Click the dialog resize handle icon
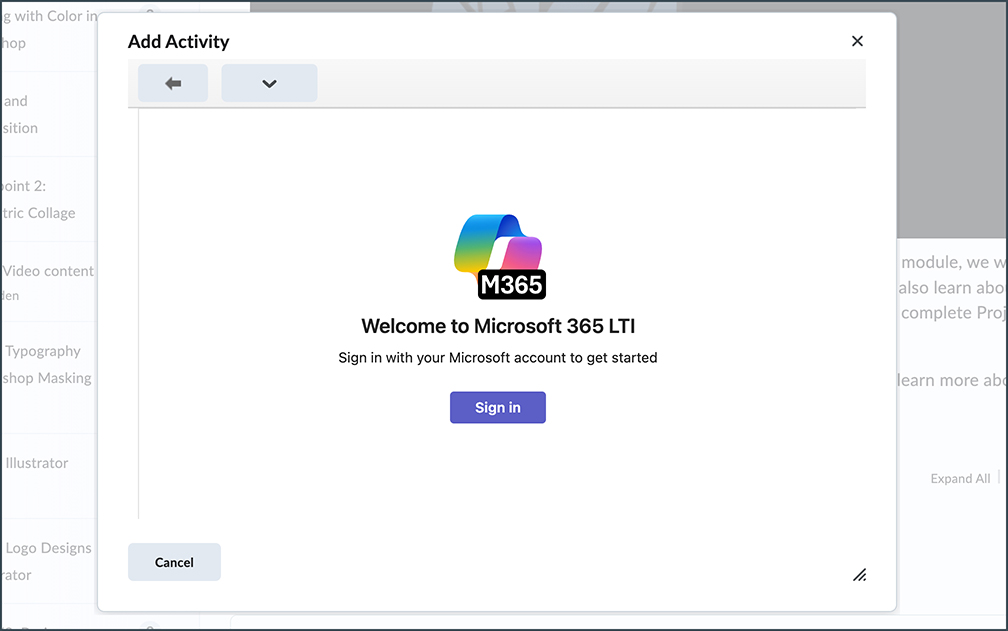 pyautogui.click(x=860, y=575)
